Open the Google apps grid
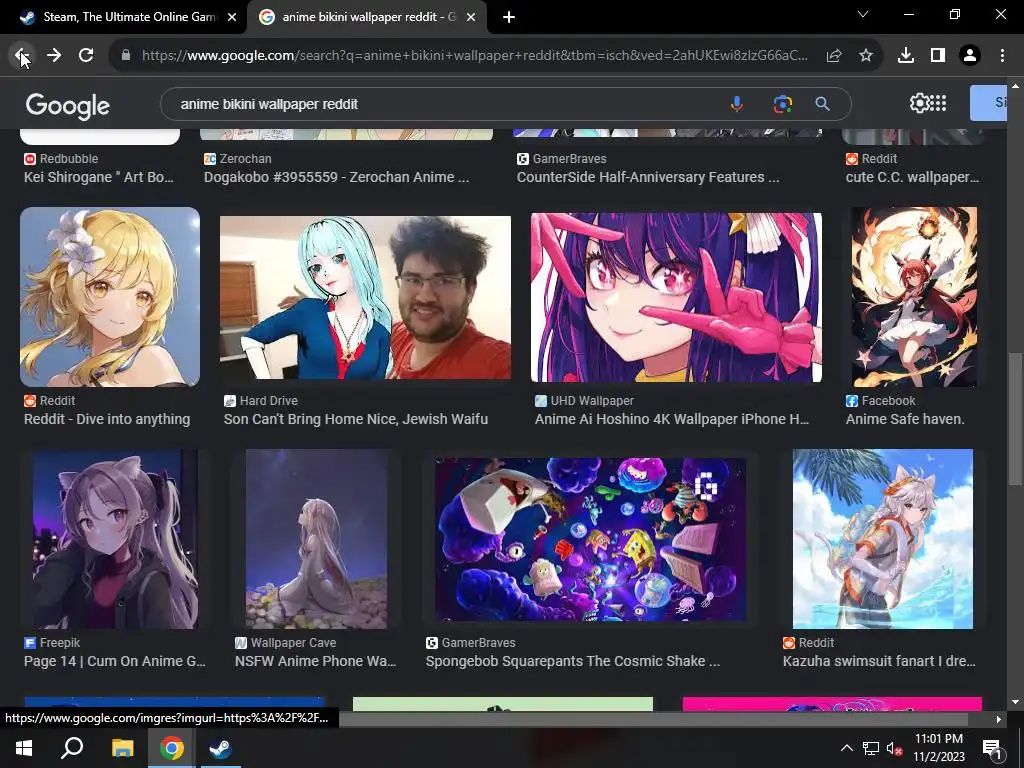 click(938, 103)
